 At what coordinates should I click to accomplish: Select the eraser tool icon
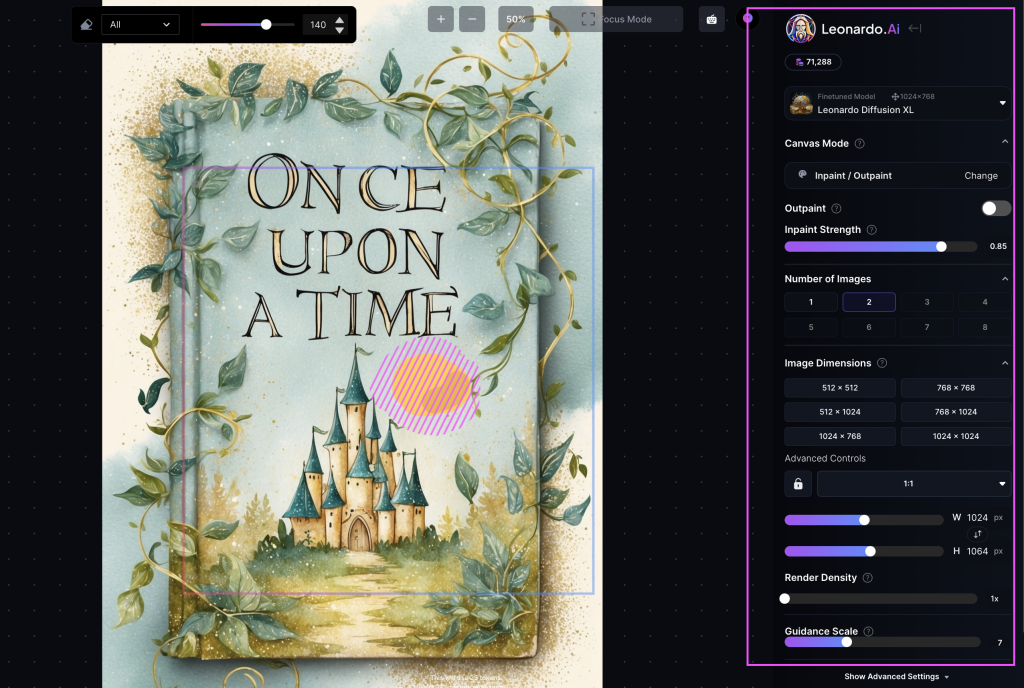pos(86,24)
